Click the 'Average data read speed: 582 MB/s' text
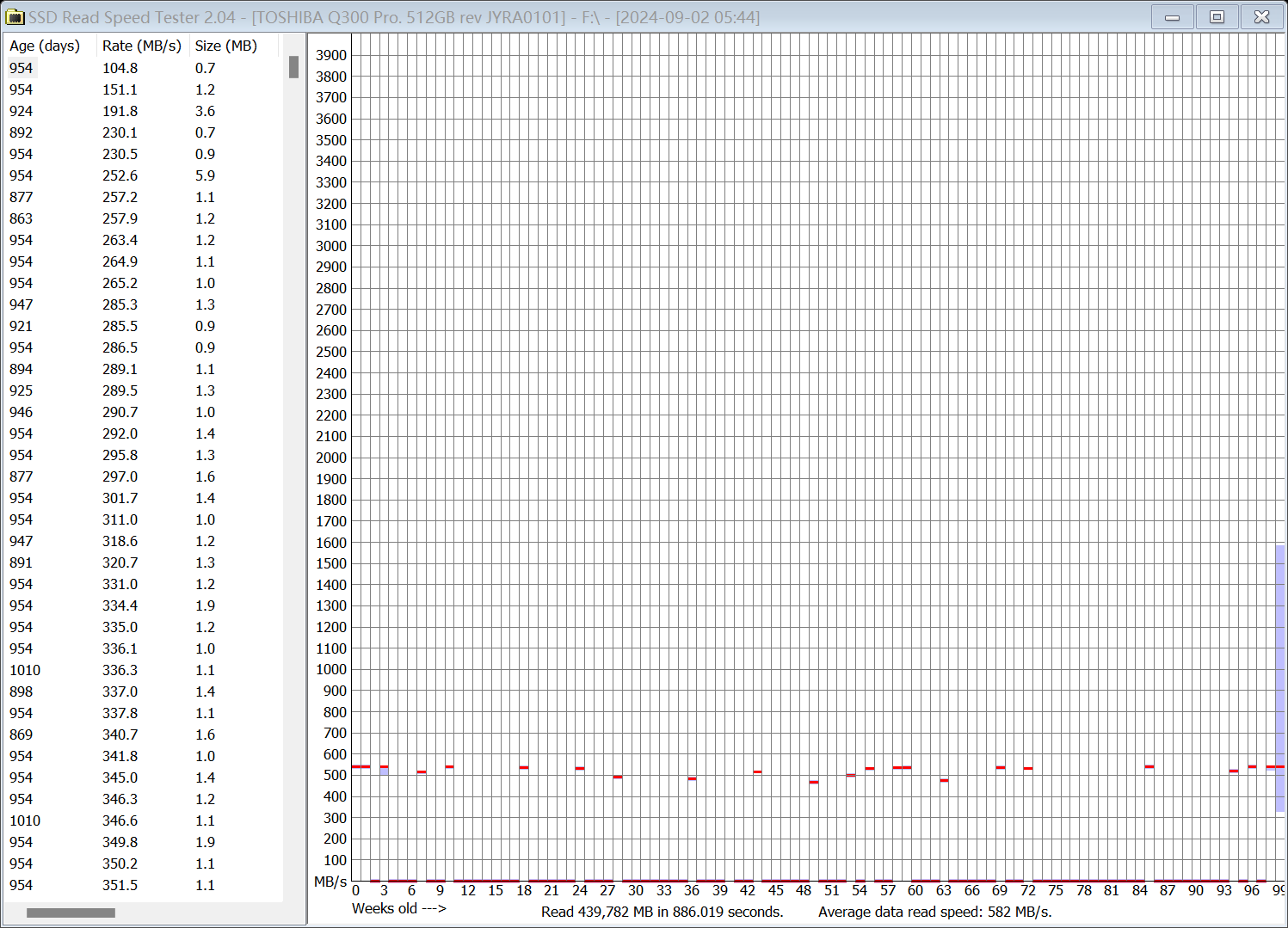Image resolution: width=1288 pixels, height=928 pixels. (x=934, y=912)
